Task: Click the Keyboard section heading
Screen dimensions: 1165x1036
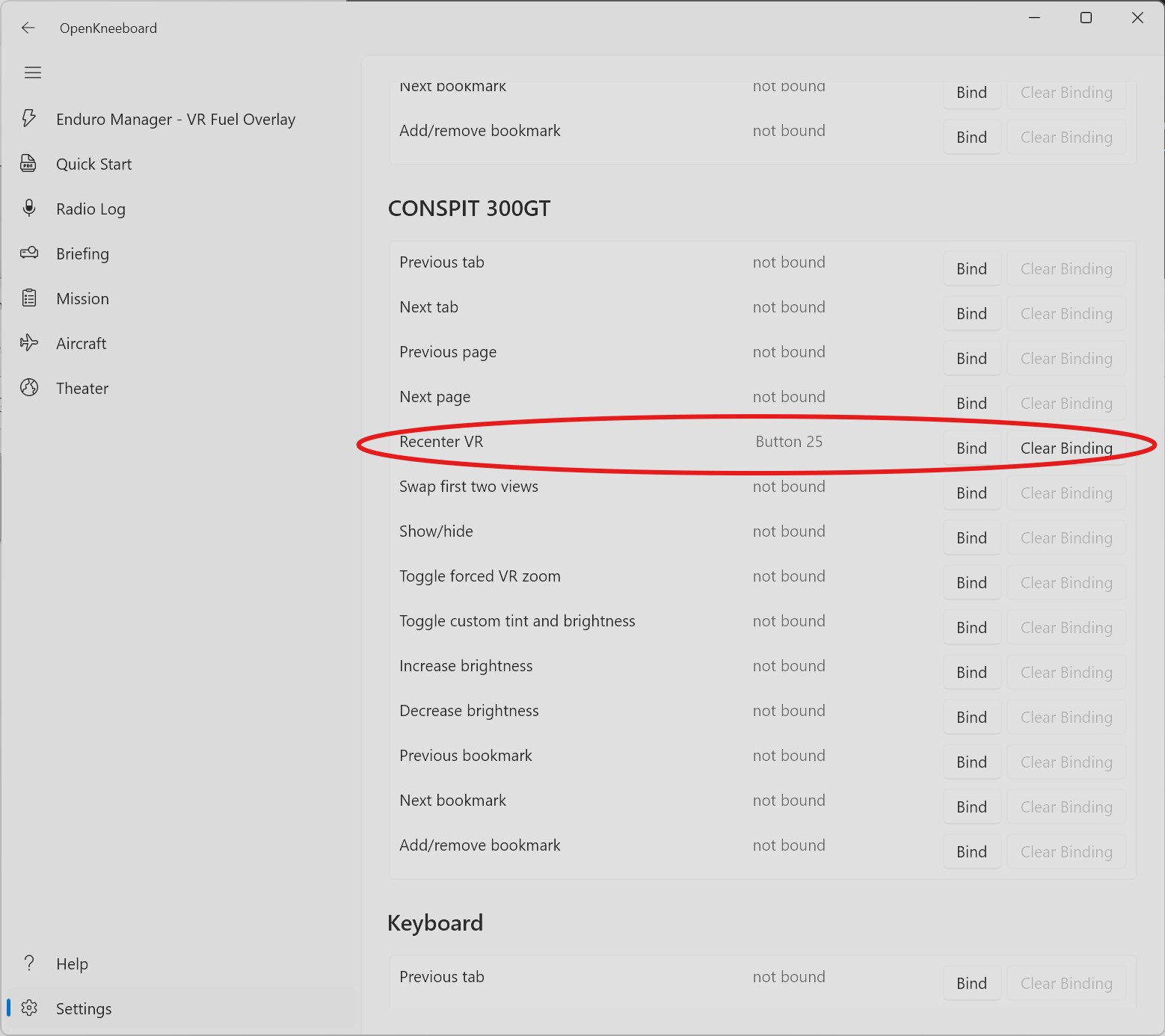Action: point(435,923)
